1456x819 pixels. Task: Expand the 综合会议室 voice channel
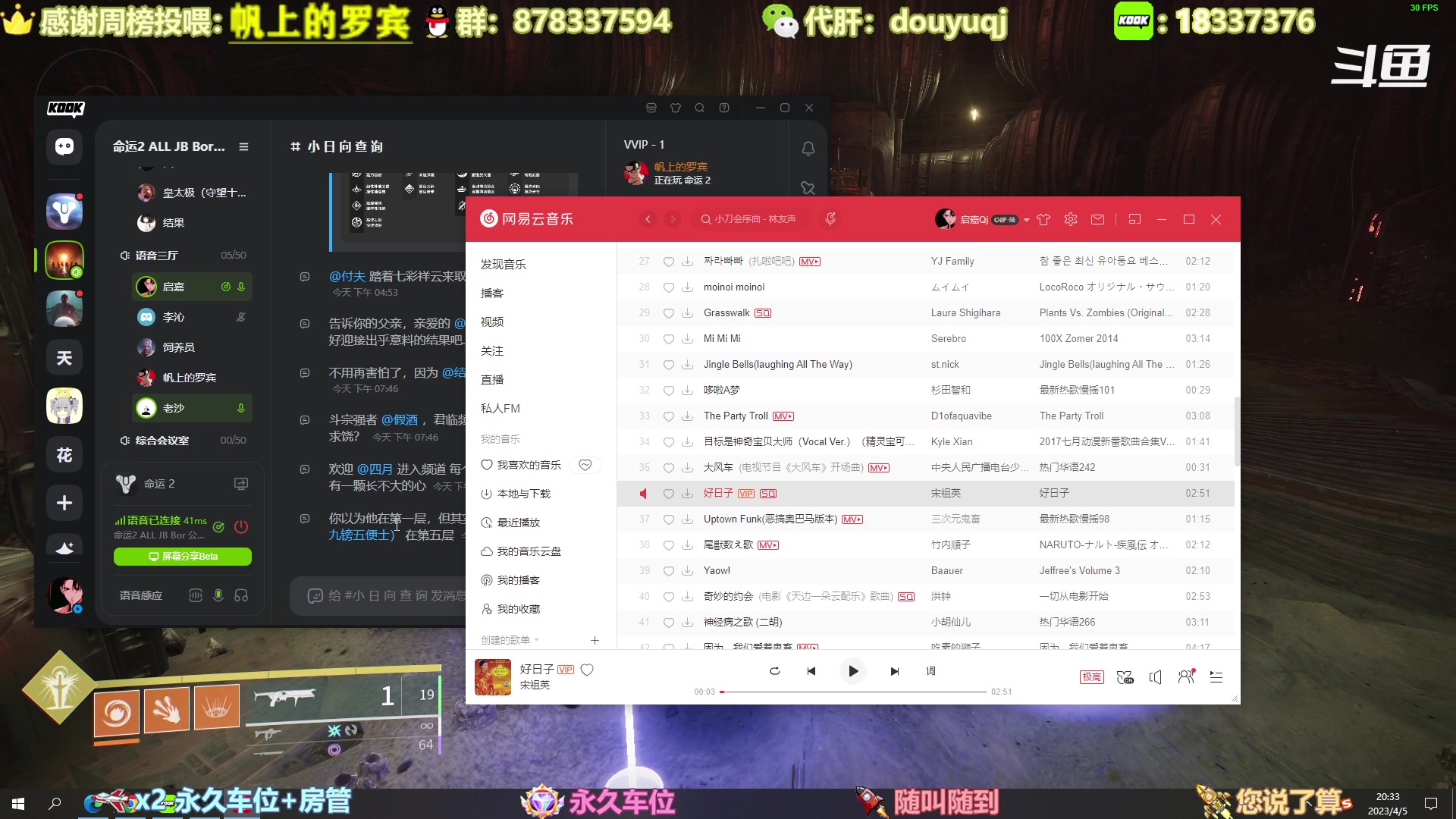pos(161,441)
